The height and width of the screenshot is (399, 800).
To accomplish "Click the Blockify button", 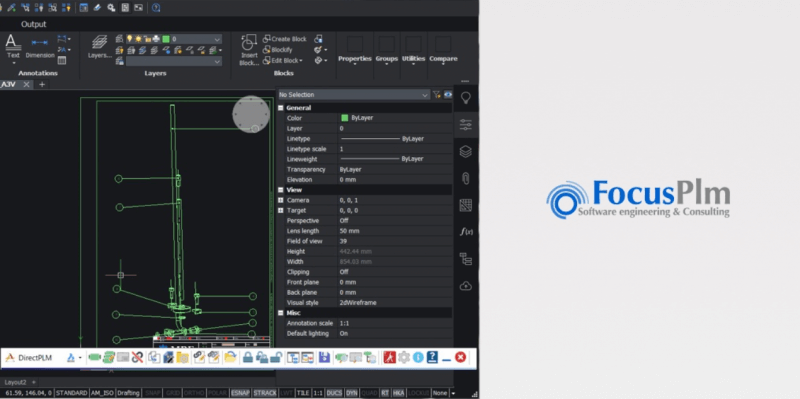I will point(278,50).
